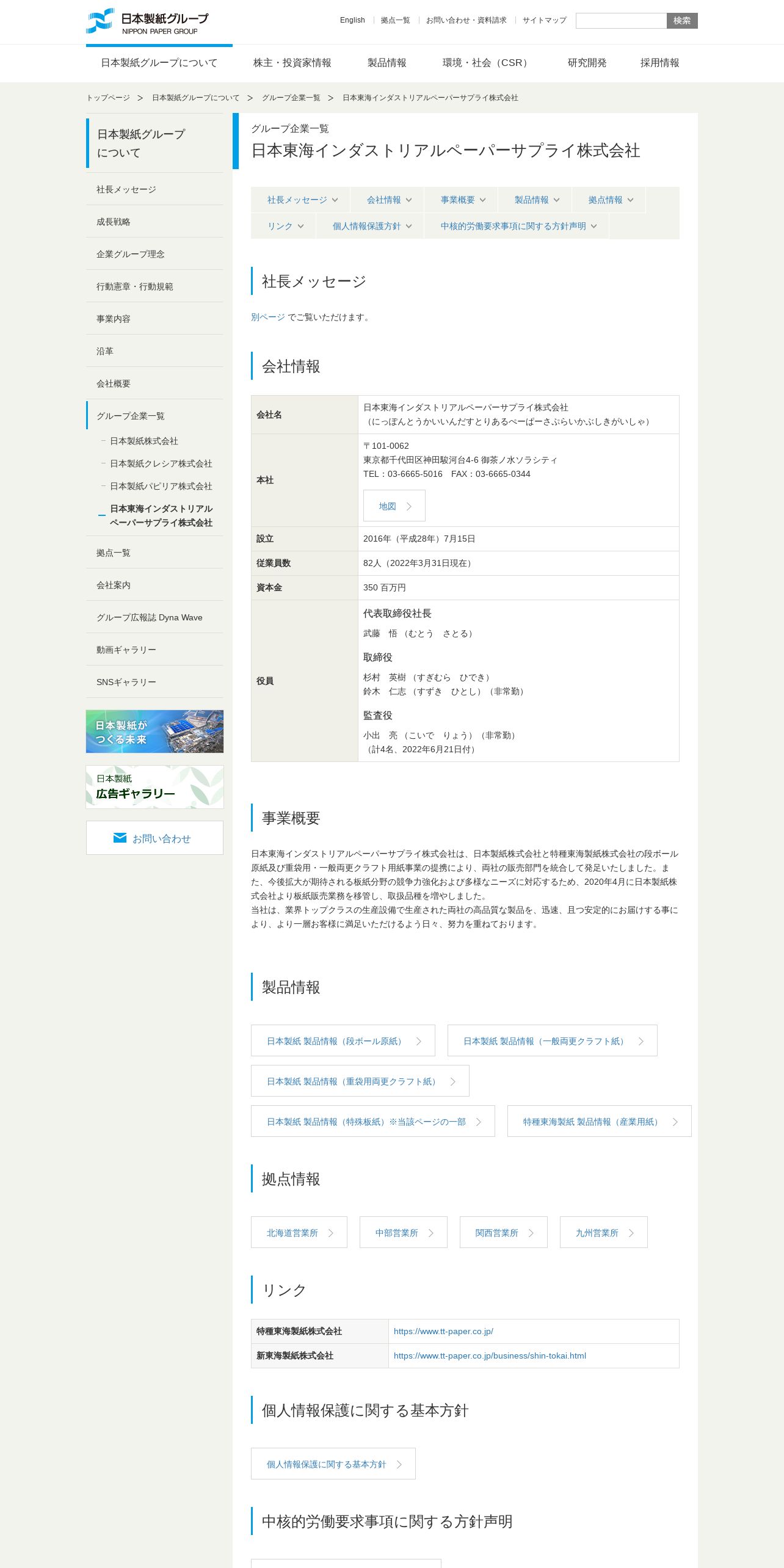Open sidebar グループ広報誌 Dyna Wave
Viewport: 784px width, 1568px height.
pyautogui.click(x=154, y=617)
